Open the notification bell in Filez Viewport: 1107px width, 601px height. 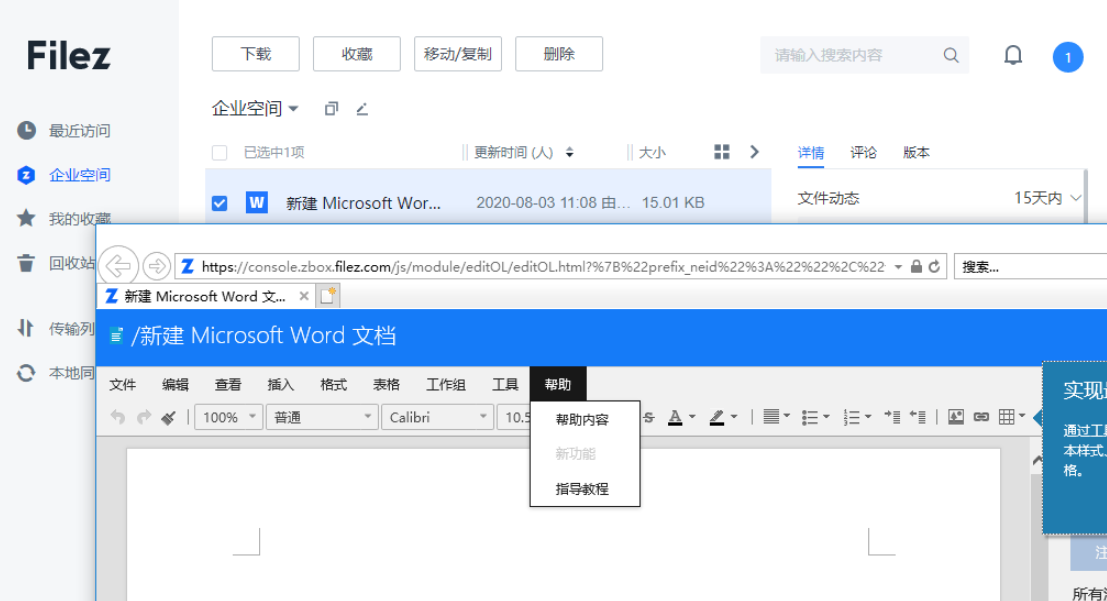coord(1013,55)
